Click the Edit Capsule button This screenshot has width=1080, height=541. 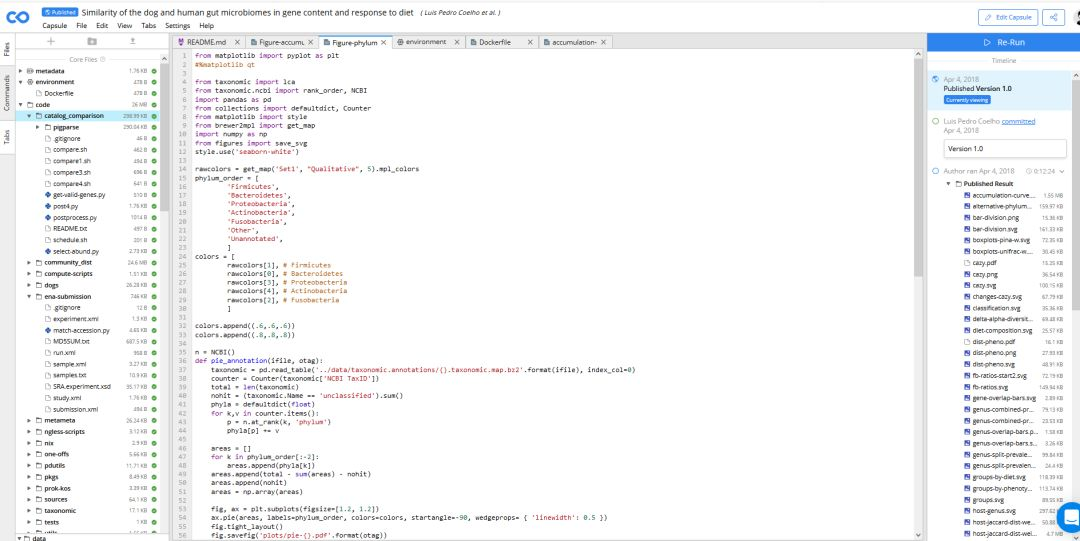[x=1006, y=17]
